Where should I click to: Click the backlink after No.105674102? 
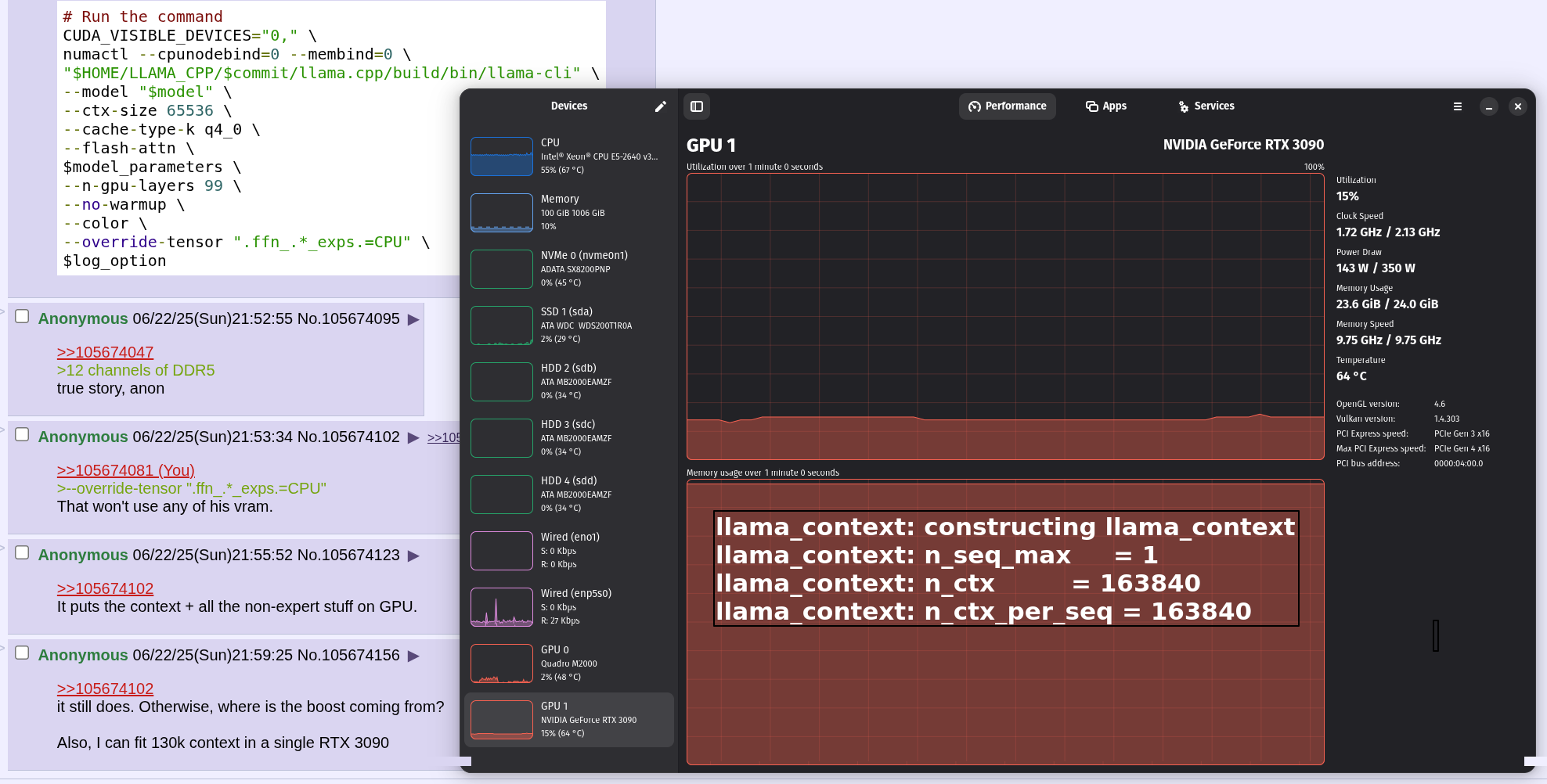[444, 438]
